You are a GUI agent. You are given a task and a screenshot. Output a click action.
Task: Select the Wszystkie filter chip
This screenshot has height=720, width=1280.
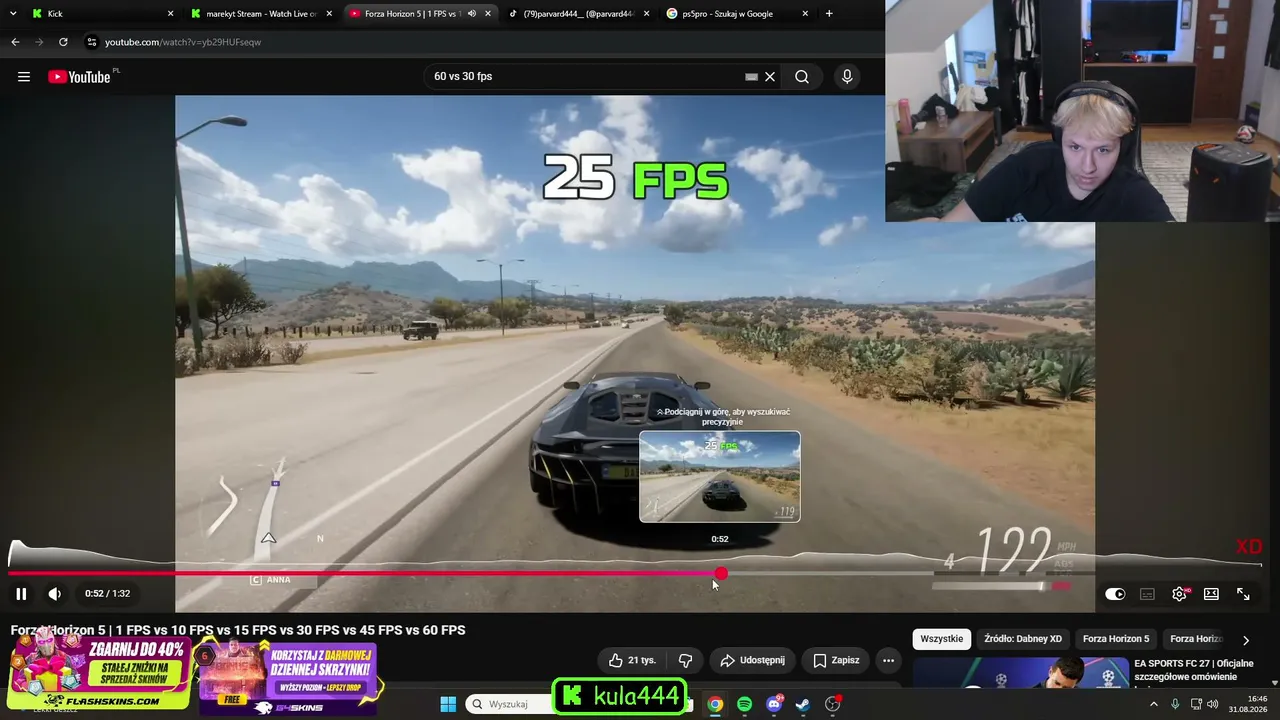click(x=941, y=639)
